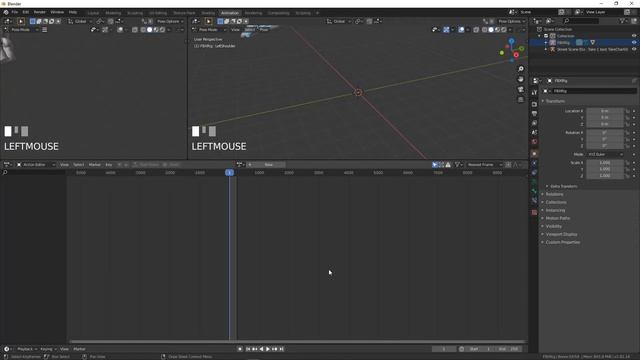Open the Output properties tab icon

click(x=534, y=114)
